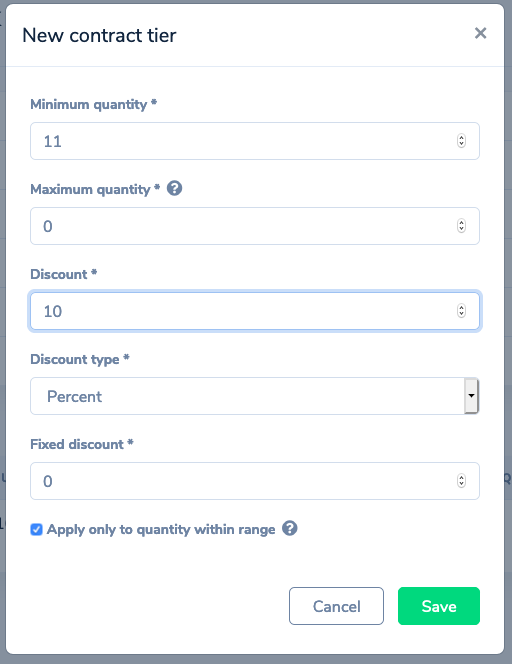Decrease Minimum quantity with the down arrow
The image size is (512, 664).
point(461,144)
